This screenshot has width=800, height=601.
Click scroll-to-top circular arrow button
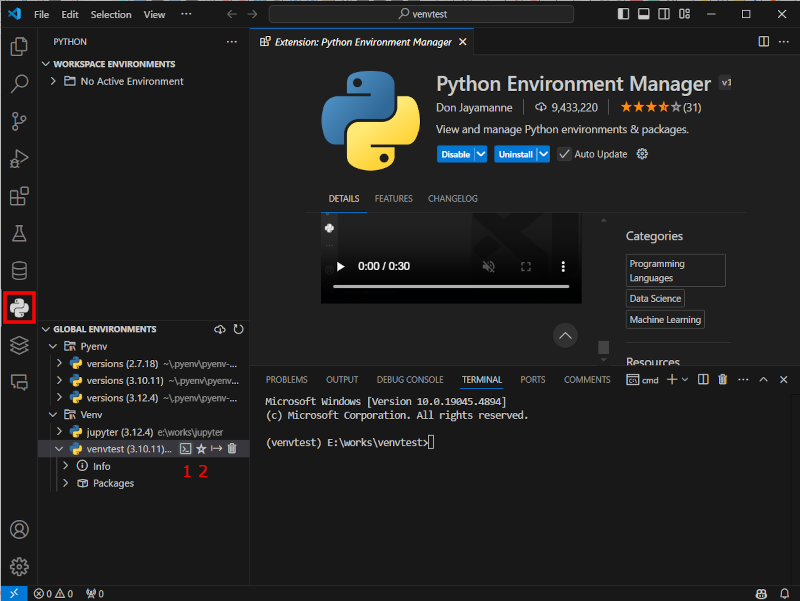pos(565,336)
